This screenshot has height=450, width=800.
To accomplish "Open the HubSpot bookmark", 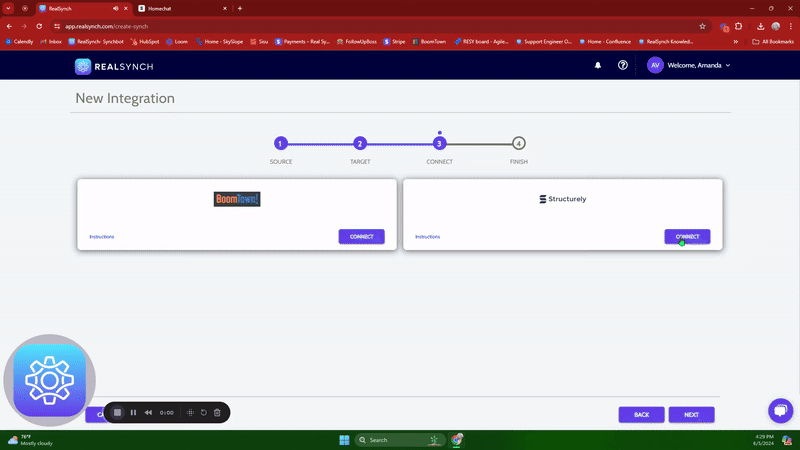I will tap(145, 42).
